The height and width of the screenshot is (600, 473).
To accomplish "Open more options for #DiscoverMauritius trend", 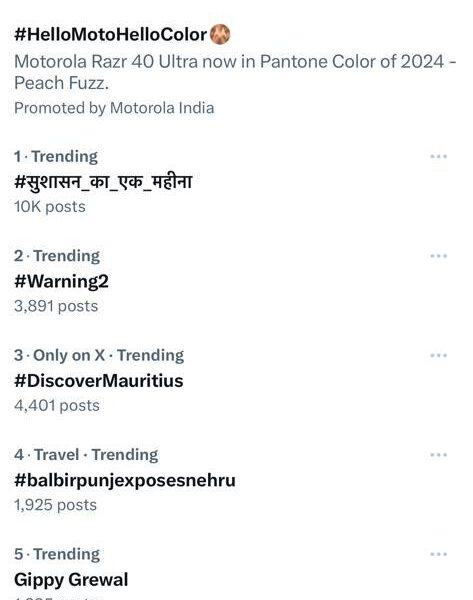I will pos(438,355).
